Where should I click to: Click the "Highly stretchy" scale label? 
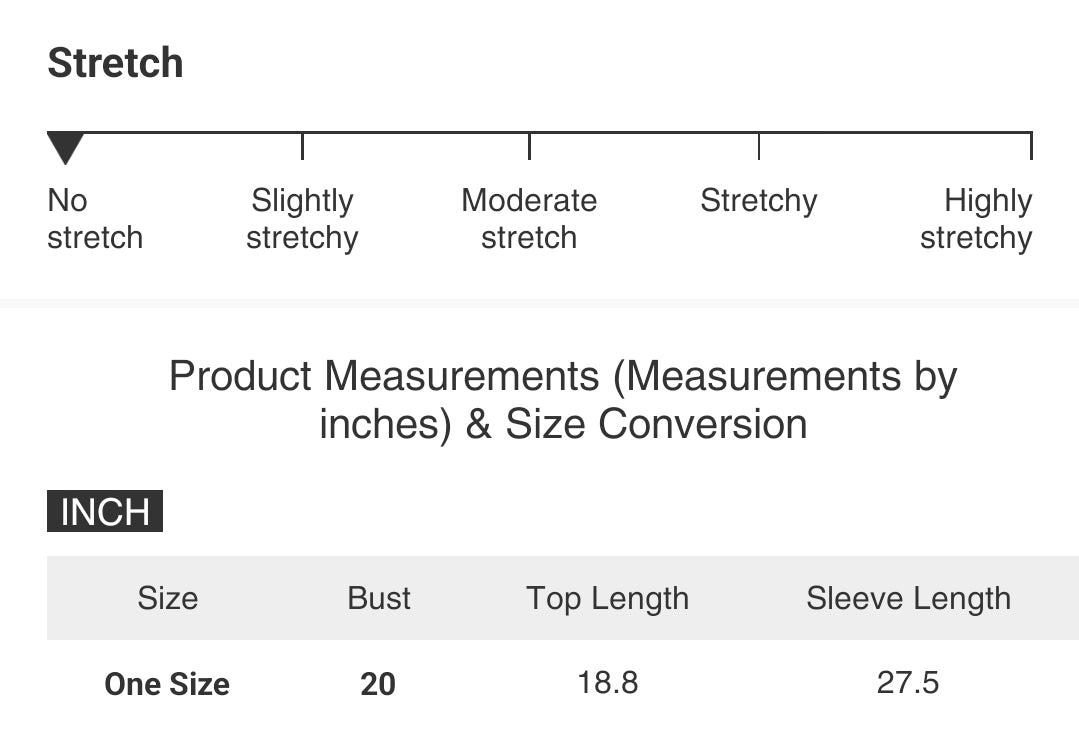(x=976, y=219)
